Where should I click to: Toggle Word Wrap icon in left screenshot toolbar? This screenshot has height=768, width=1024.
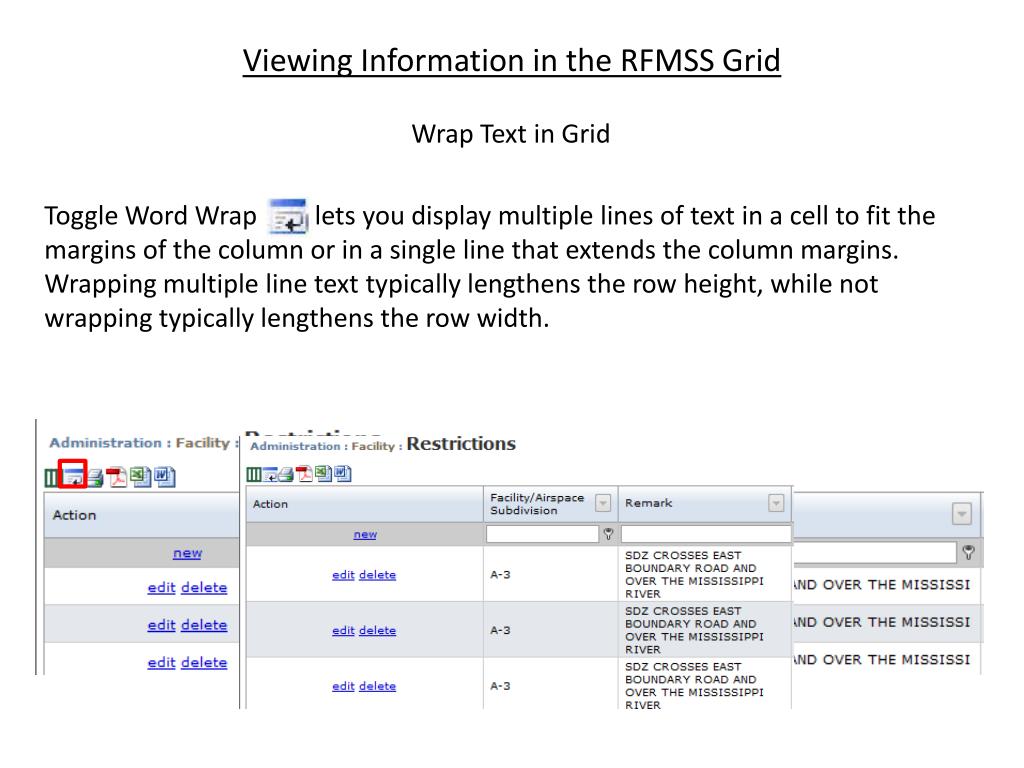pos(72,475)
